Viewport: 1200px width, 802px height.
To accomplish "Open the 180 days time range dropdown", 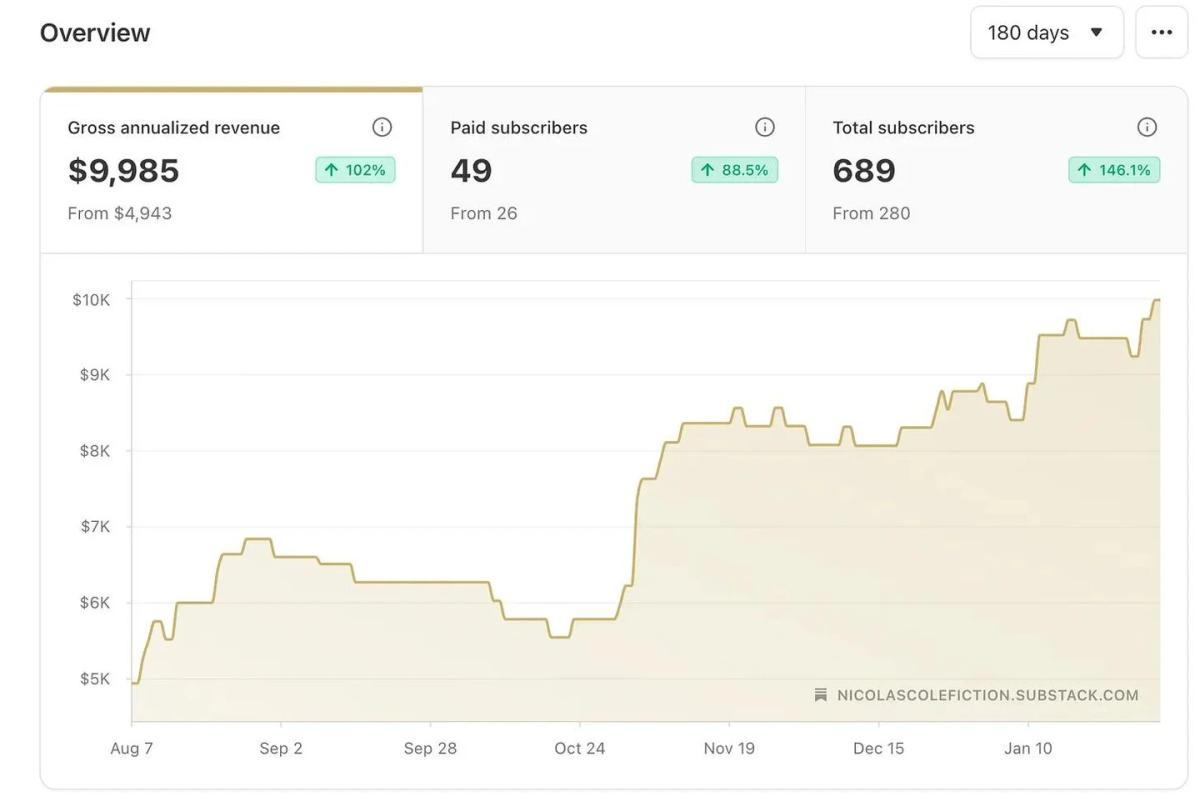I will [1046, 31].
